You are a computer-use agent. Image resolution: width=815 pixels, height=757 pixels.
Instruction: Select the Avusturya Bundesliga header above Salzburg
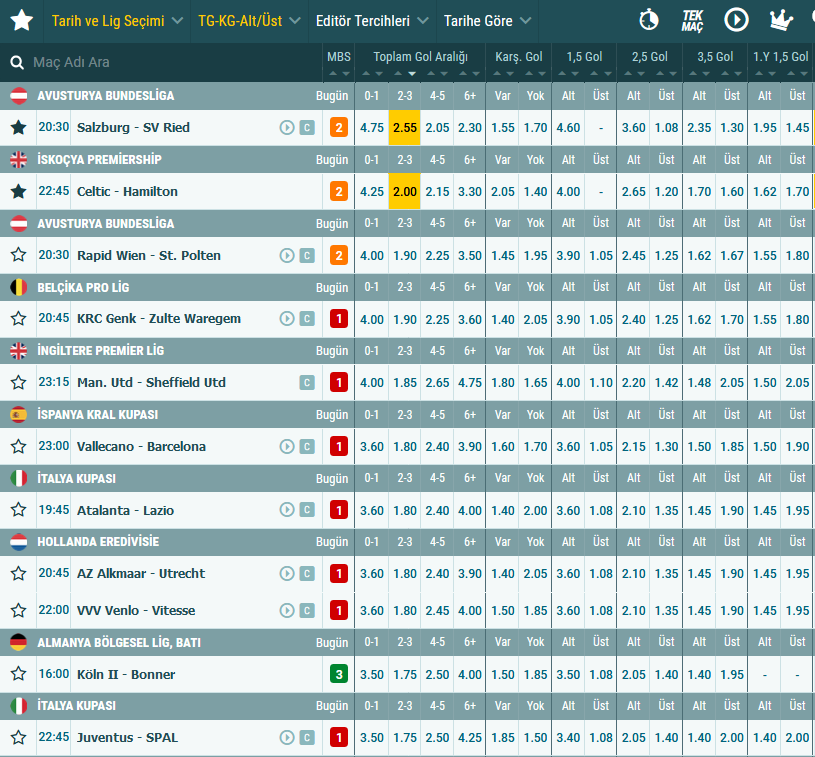pyautogui.click(x=106, y=96)
